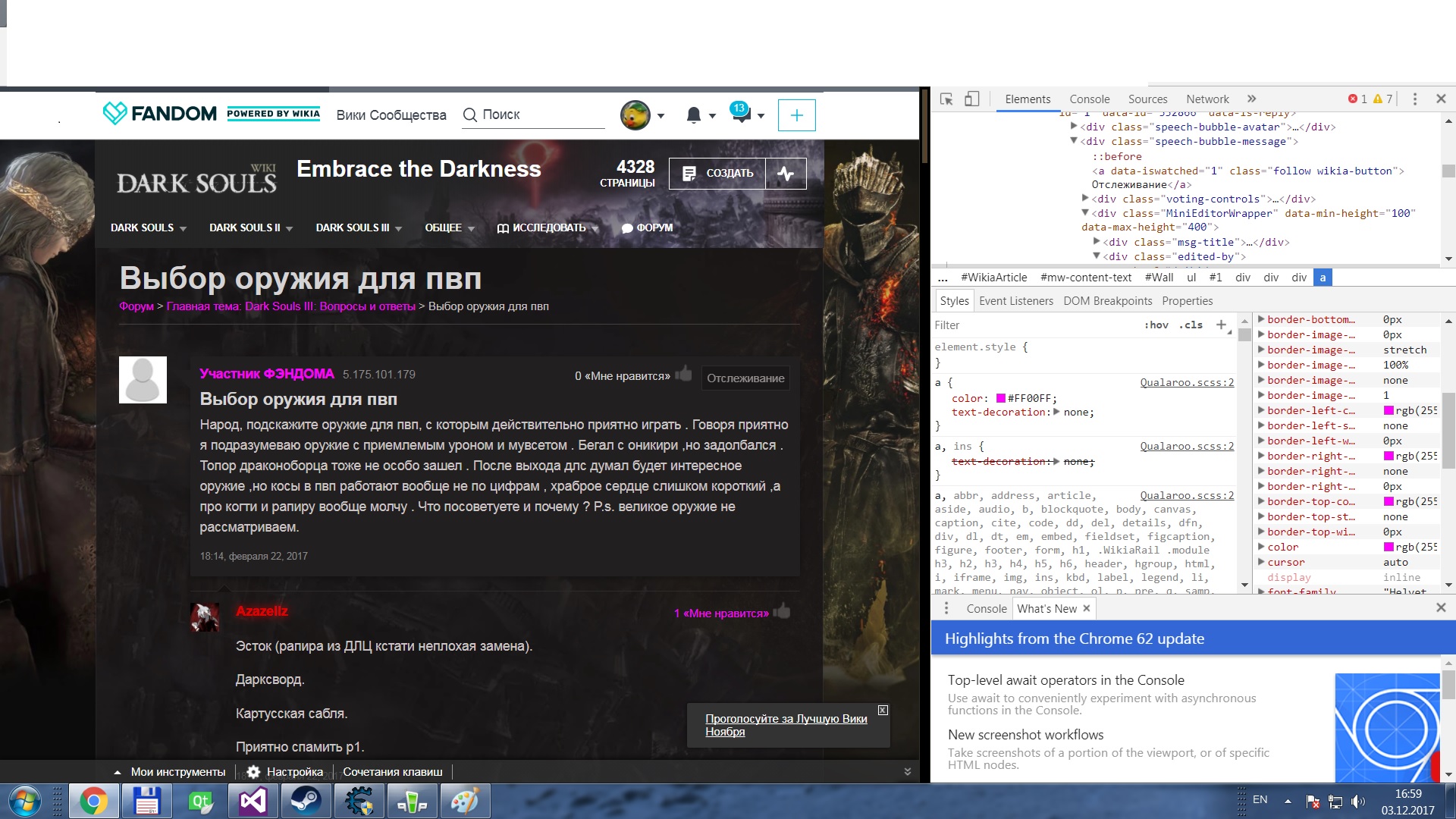The height and width of the screenshot is (819, 1456).
Task: Switch to DevTools Console tab
Action: tap(1089, 99)
